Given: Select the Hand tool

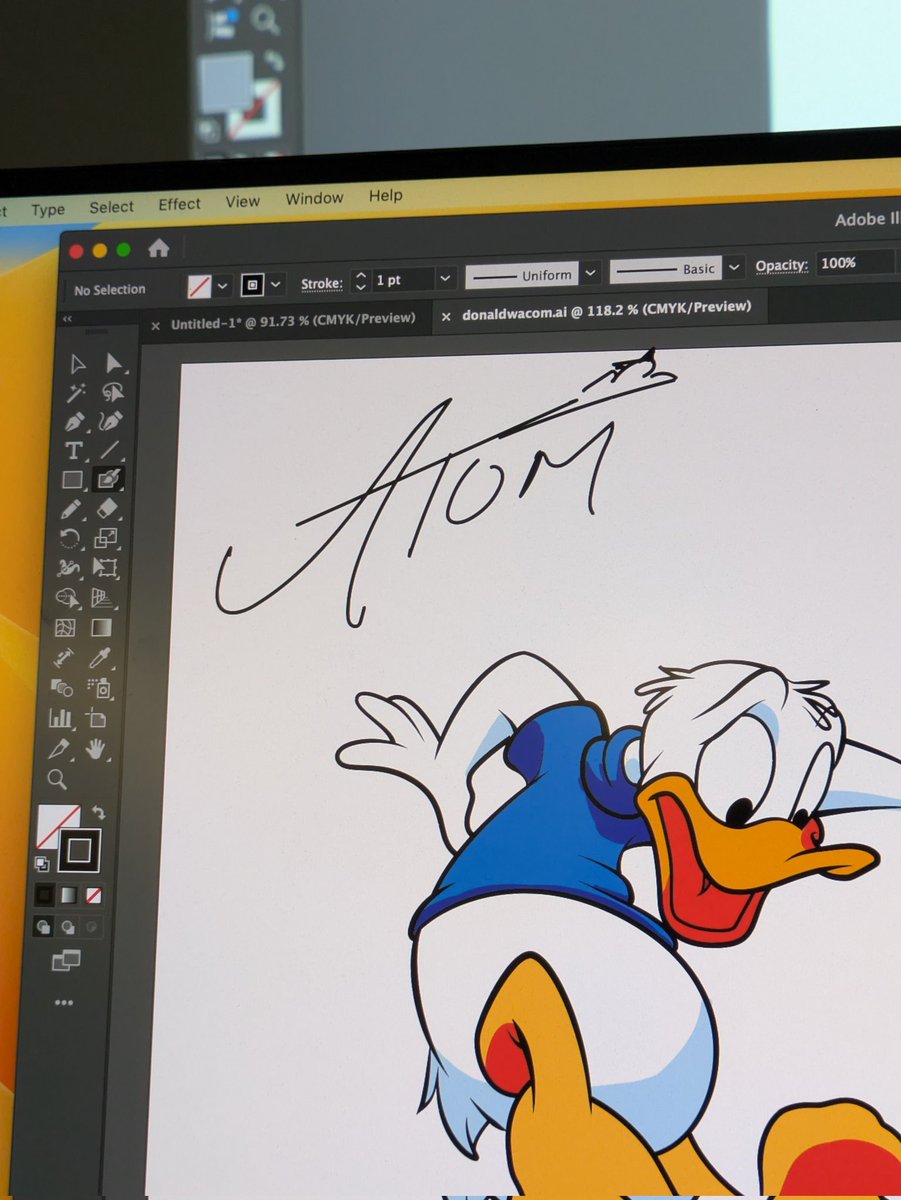Looking at the screenshot, I should click(96, 748).
